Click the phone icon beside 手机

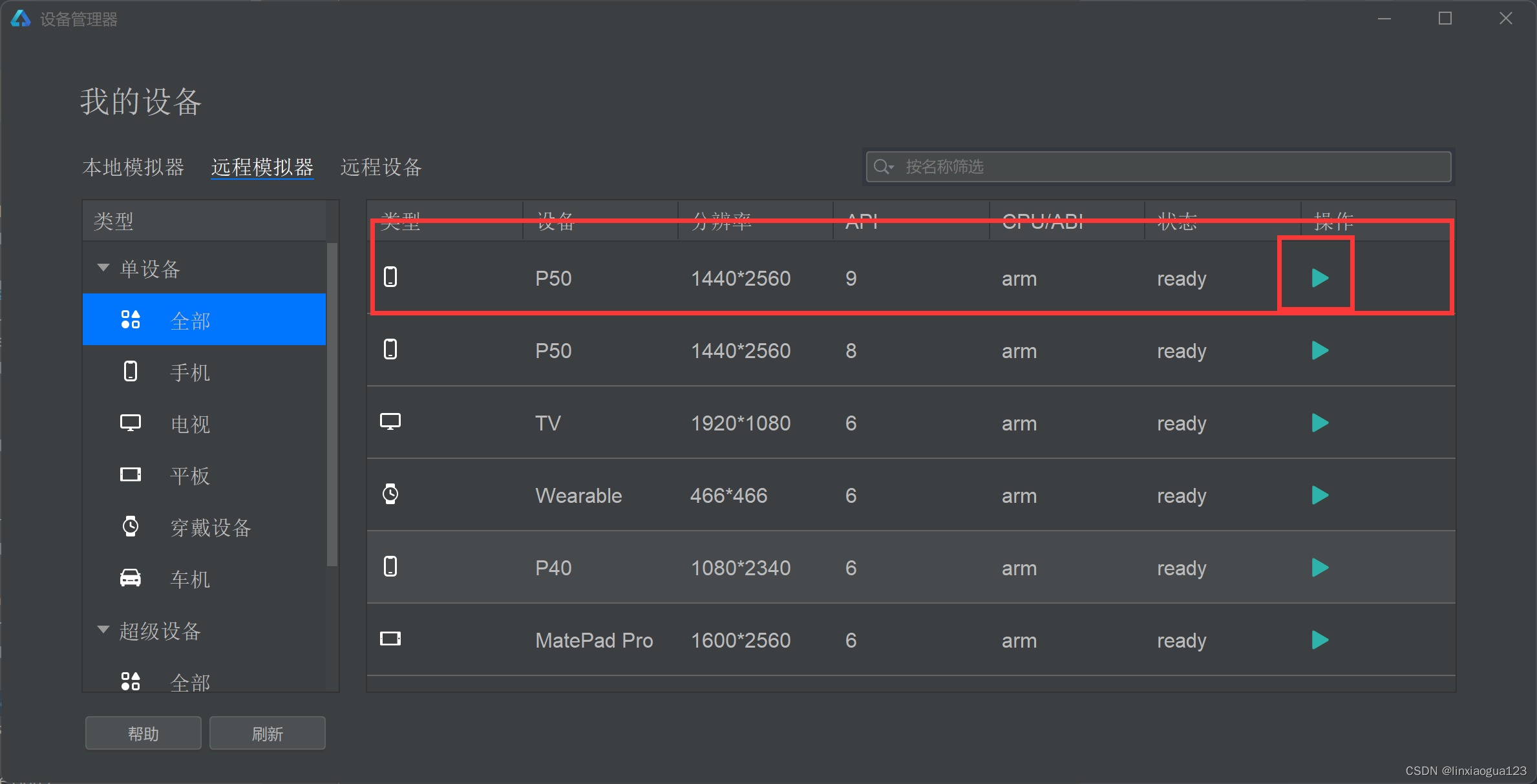(131, 371)
